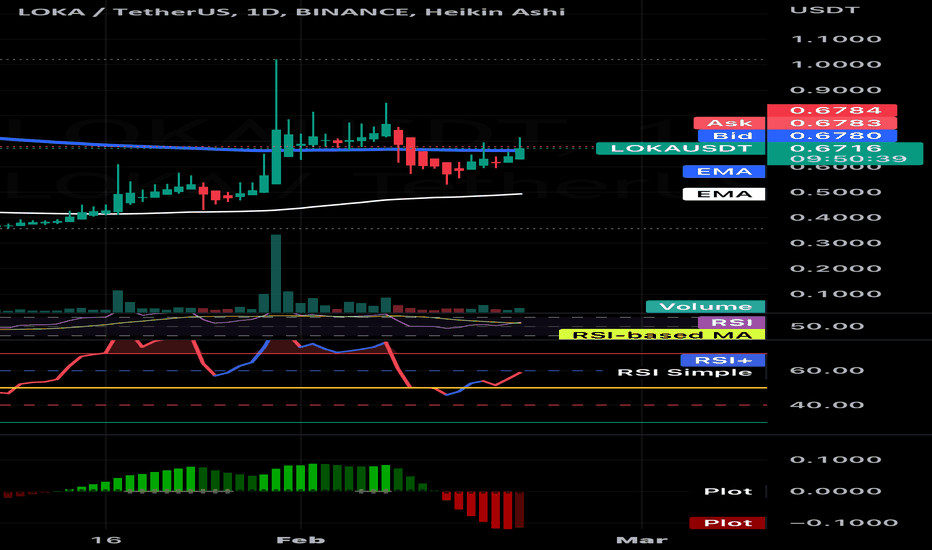Click the purple RSI indicator label
The height and width of the screenshot is (550, 932).
coord(732,322)
